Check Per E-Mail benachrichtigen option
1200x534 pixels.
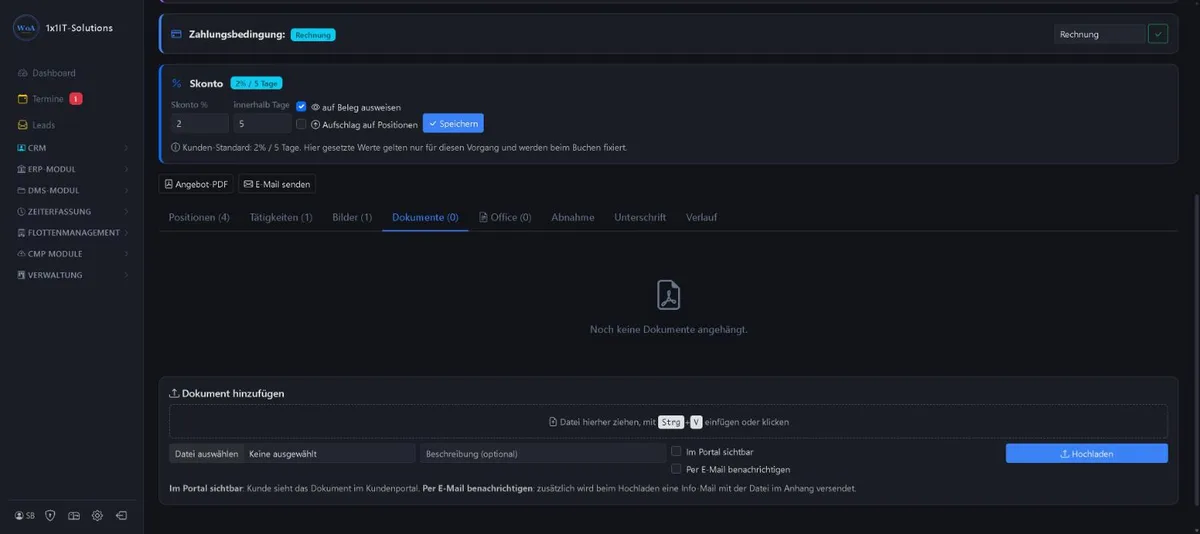(677, 469)
